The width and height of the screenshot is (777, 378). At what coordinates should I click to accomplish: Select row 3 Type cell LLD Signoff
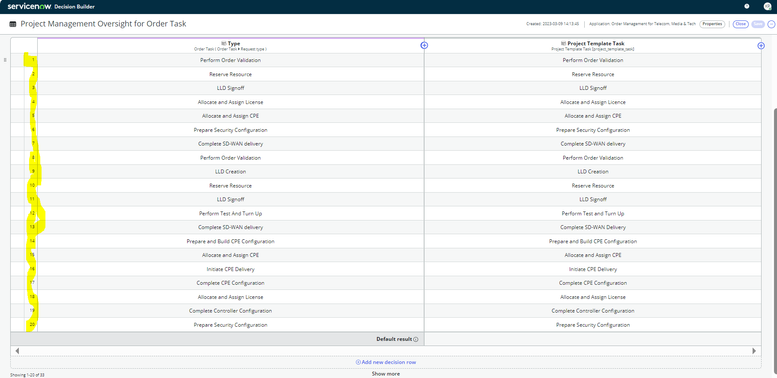(x=230, y=88)
